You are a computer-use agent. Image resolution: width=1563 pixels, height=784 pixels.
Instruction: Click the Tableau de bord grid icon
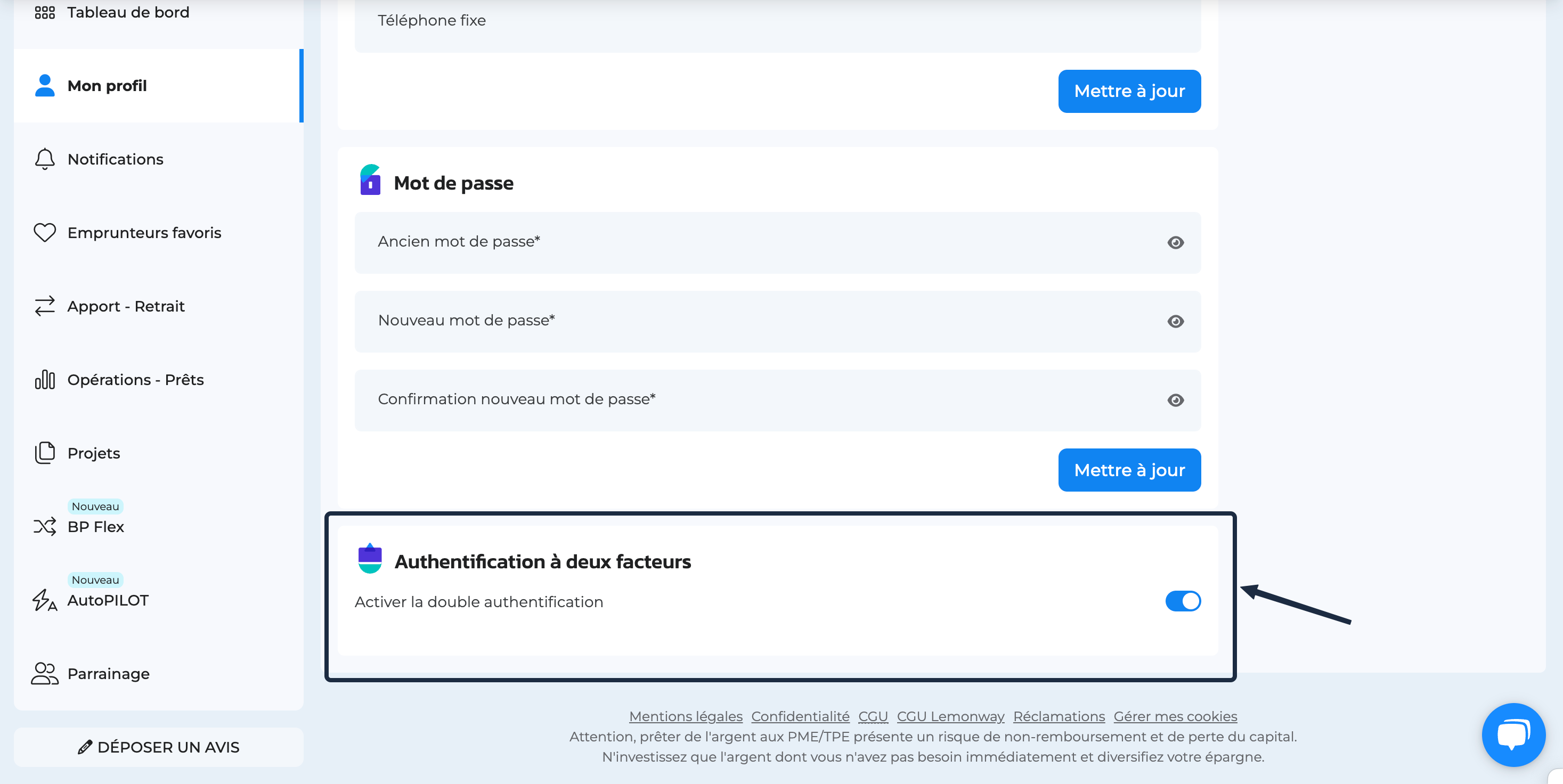click(45, 12)
